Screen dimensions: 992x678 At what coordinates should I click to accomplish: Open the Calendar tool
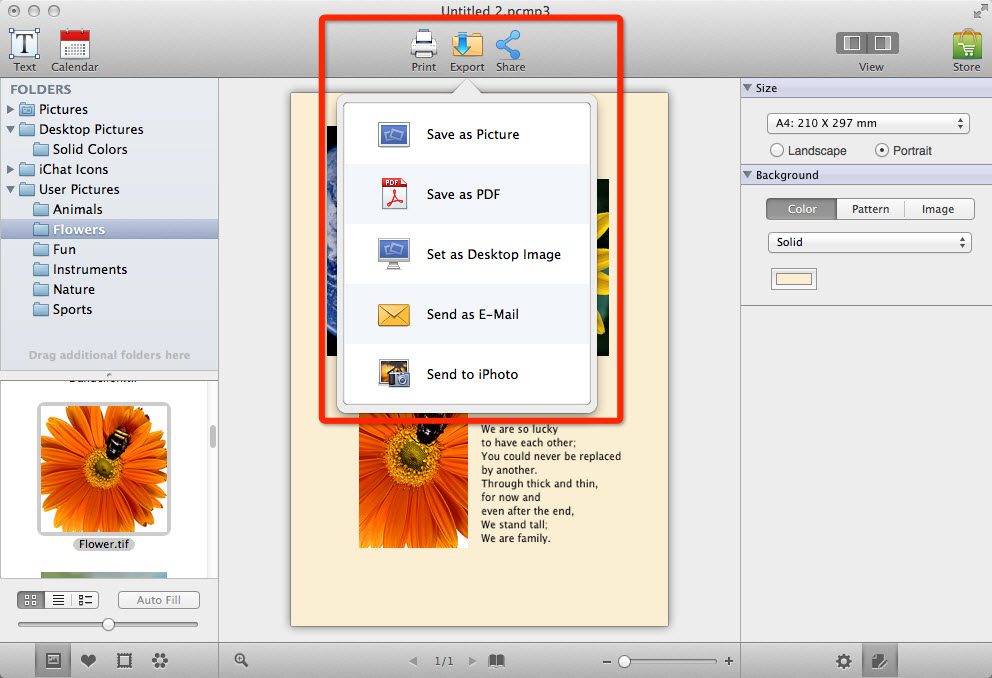pos(75,45)
